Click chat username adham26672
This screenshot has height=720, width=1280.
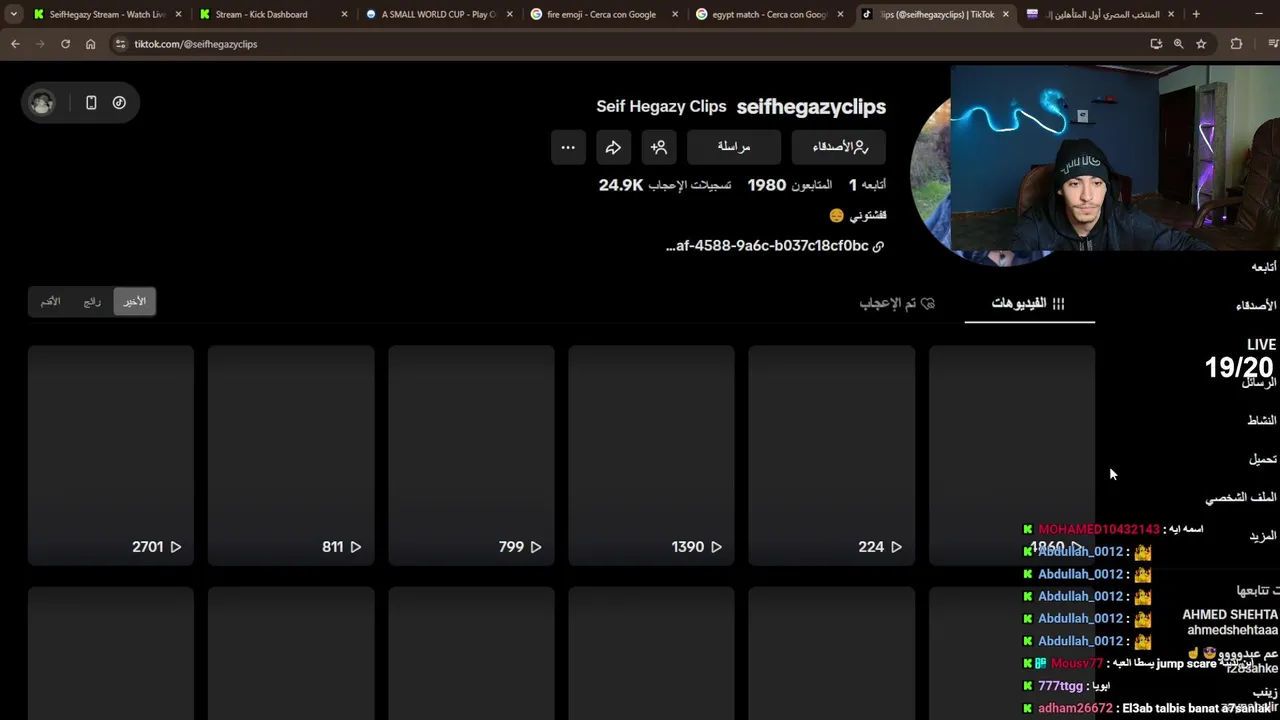(x=1075, y=708)
